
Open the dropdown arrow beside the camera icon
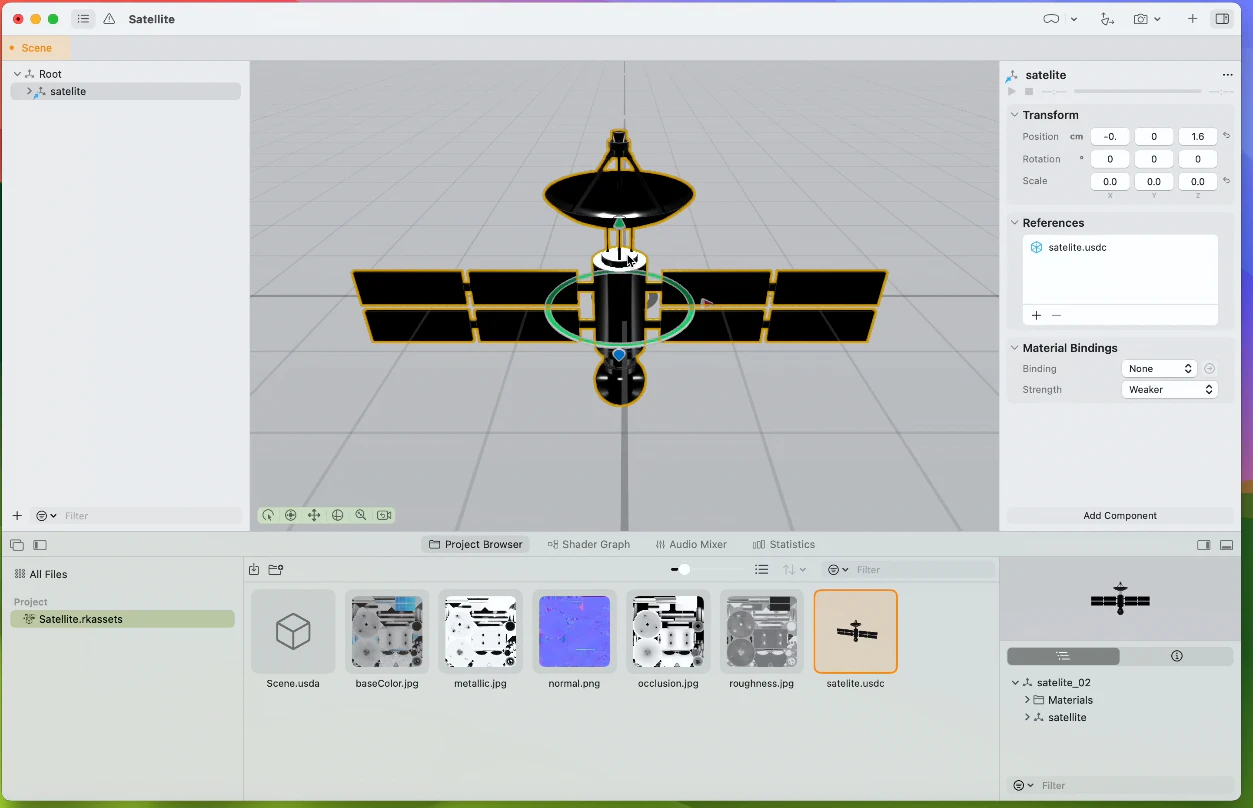(1158, 19)
